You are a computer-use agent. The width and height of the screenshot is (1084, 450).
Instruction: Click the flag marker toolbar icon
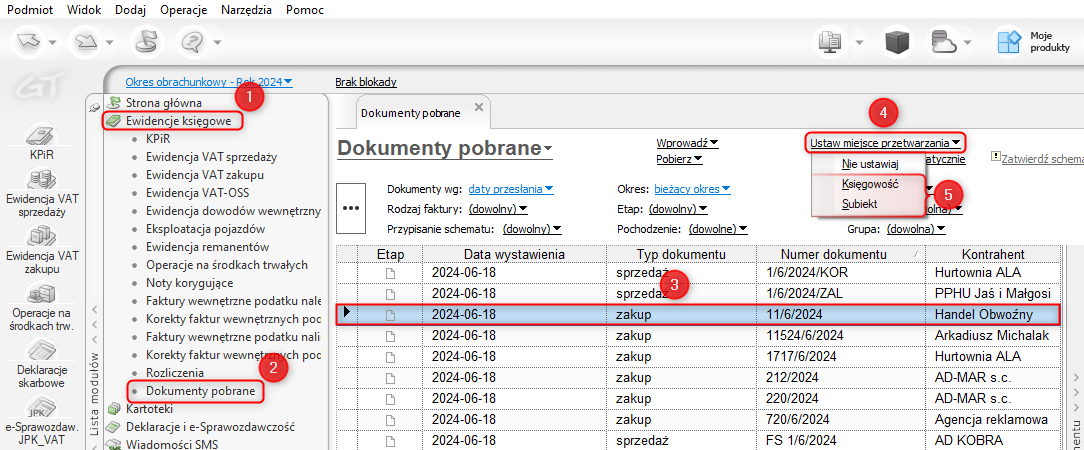(147, 41)
